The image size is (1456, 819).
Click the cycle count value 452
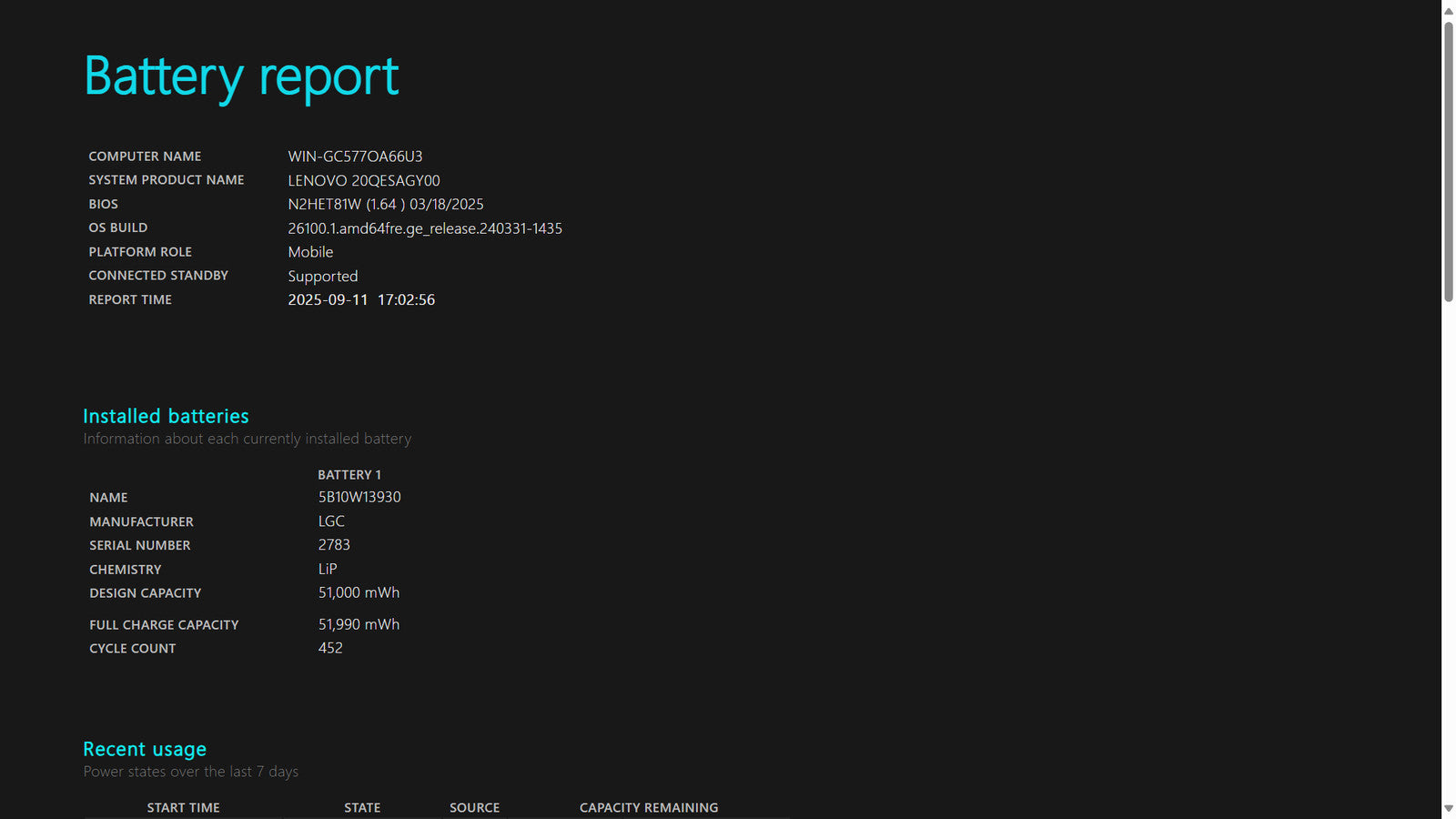pyautogui.click(x=330, y=648)
